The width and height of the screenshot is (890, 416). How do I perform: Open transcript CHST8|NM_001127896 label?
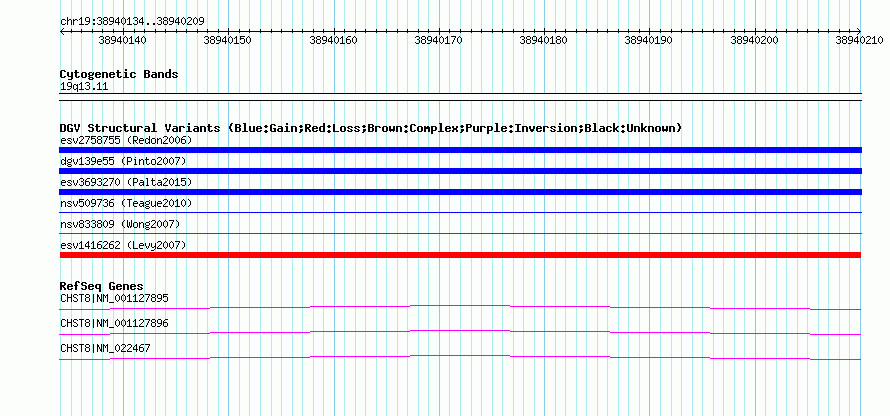(x=114, y=323)
